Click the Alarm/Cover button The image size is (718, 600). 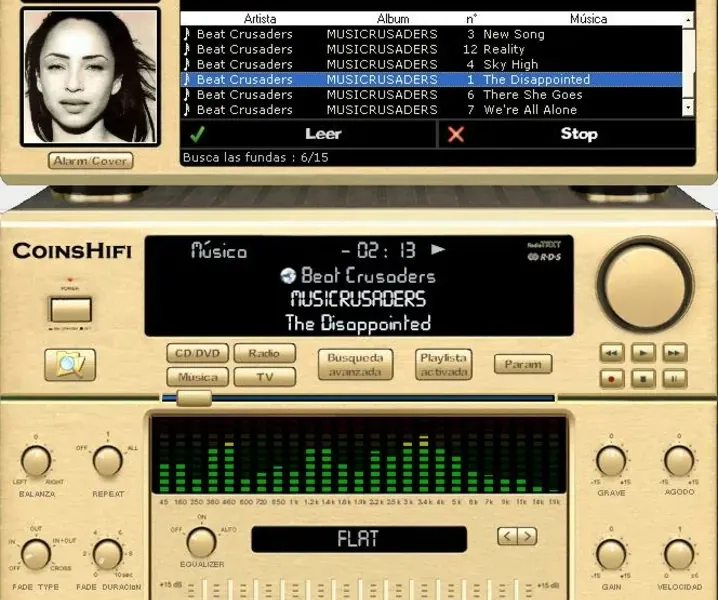91,161
